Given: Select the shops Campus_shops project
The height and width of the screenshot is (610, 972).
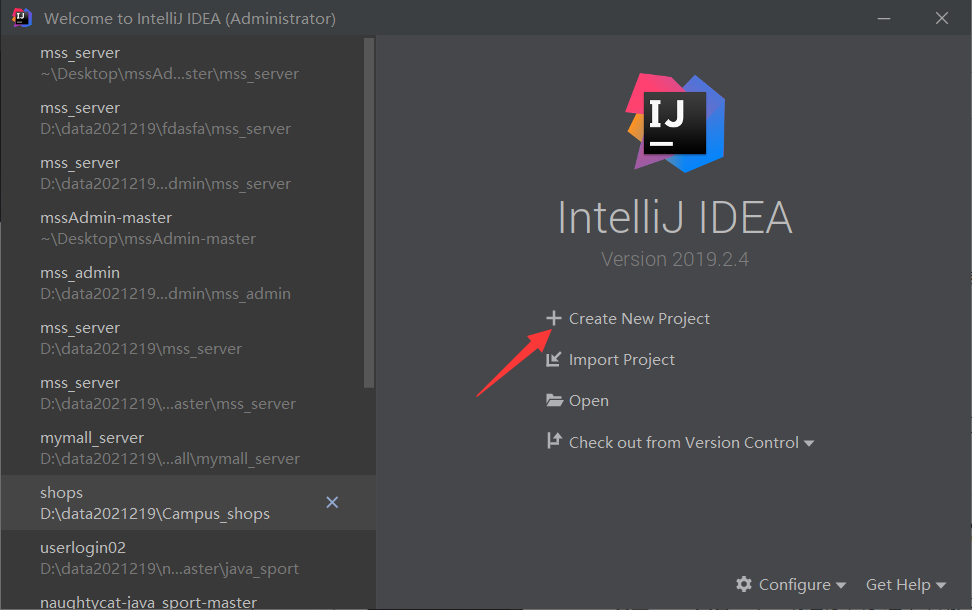Looking at the screenshot, I should click(x=188, y=503).
